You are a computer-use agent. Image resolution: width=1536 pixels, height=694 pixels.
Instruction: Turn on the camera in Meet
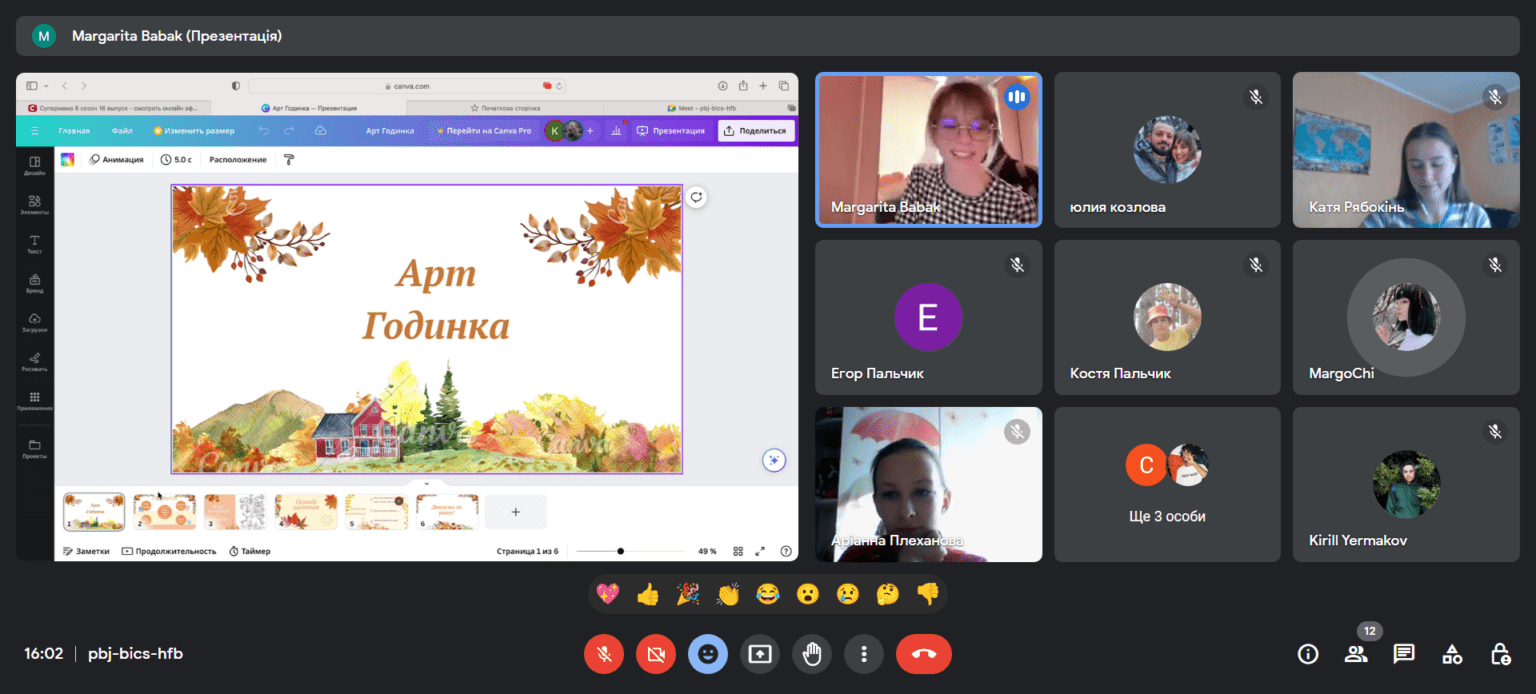point(656,654)
